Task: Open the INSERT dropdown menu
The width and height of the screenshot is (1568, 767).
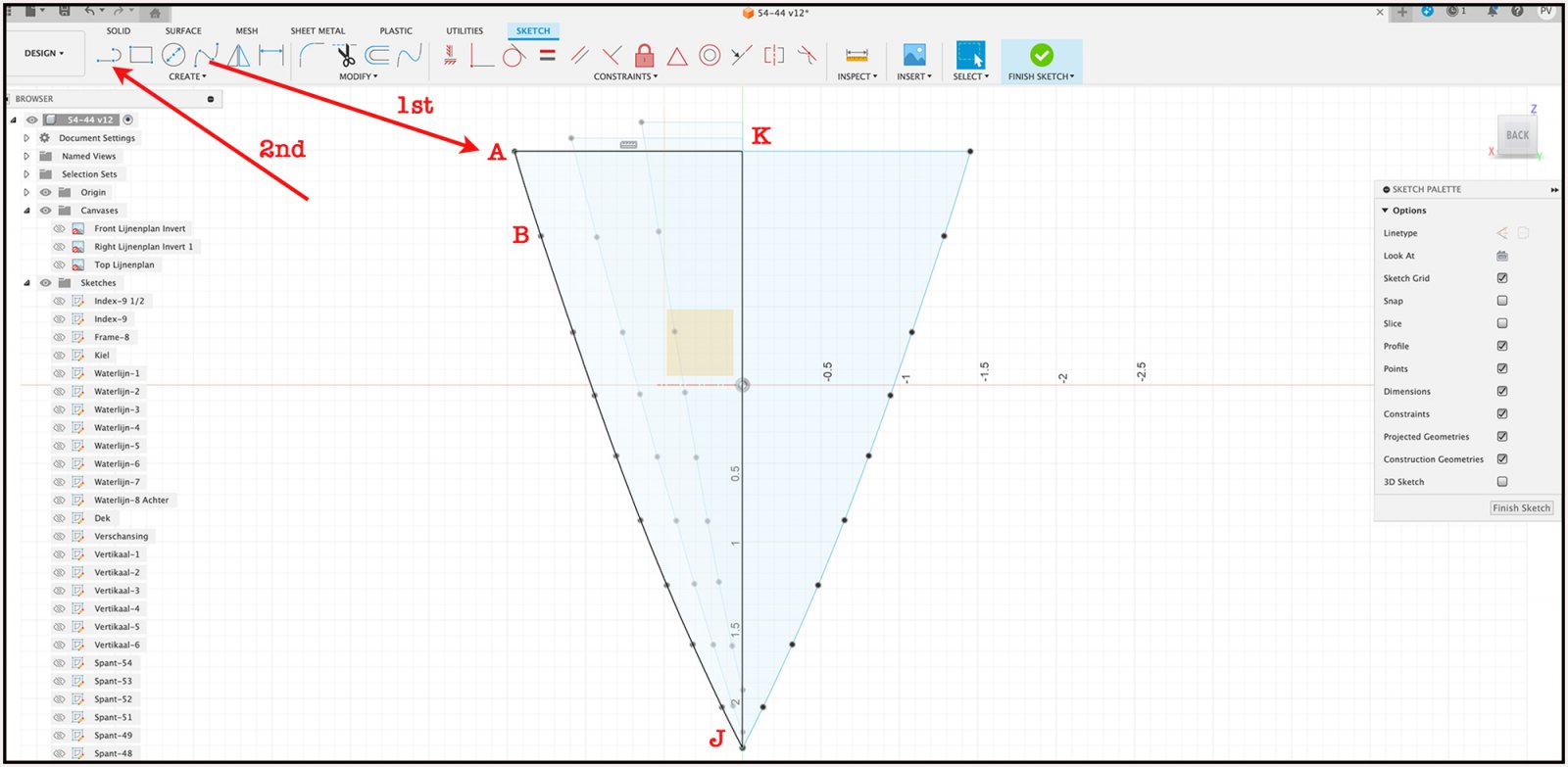Action: 914,76
